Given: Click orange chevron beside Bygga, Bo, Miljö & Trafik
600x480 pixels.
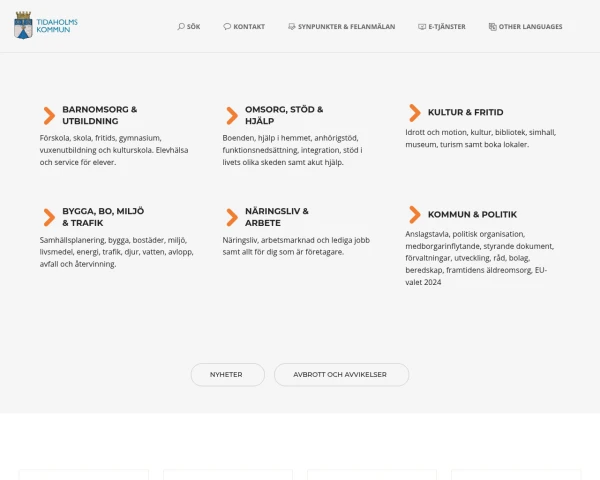Looking at the screenshot, I should click(x=49, y=217).
